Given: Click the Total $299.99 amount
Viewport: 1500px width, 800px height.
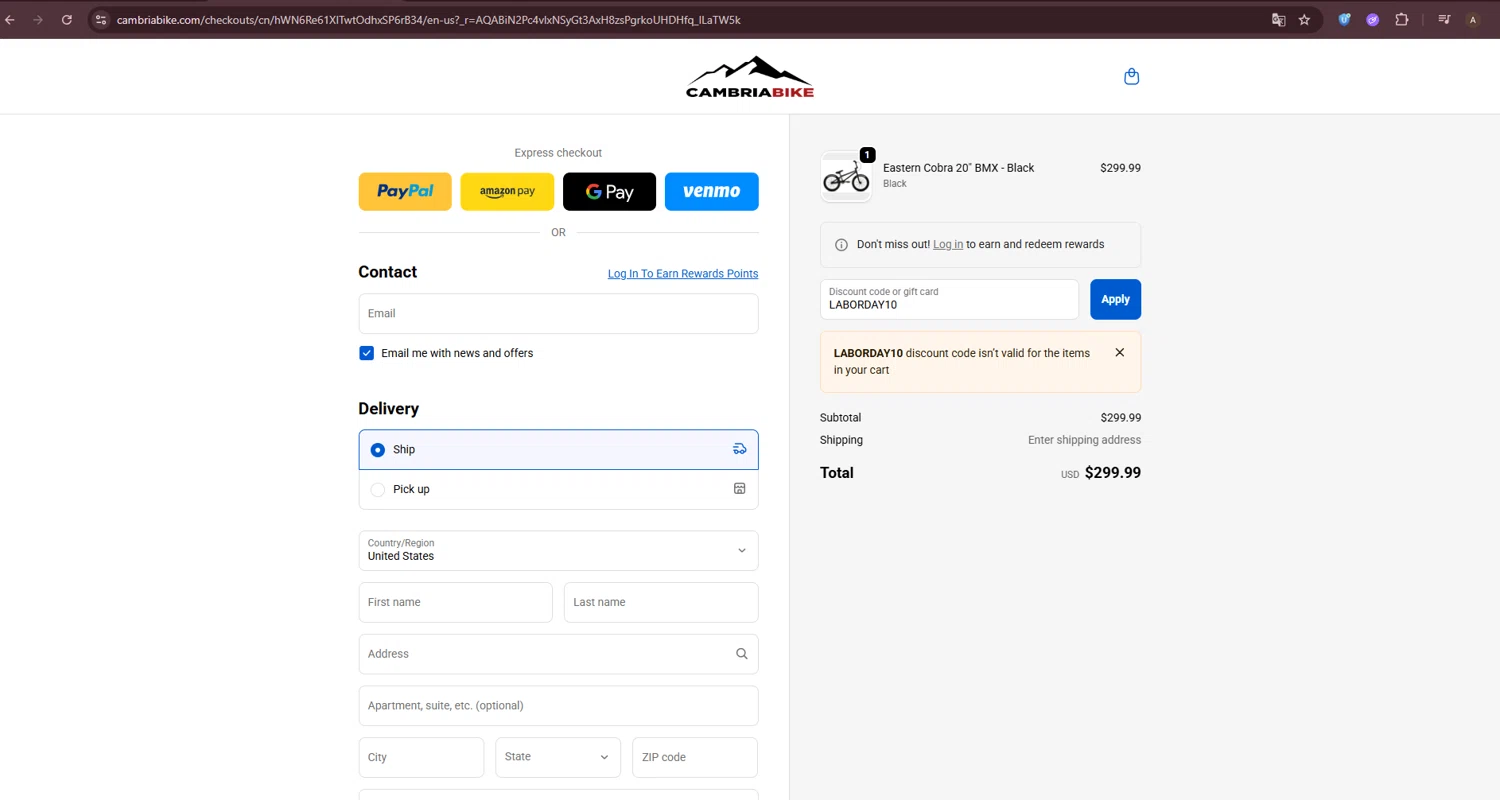Looking at the screenshot, I should click(1113, 473).
